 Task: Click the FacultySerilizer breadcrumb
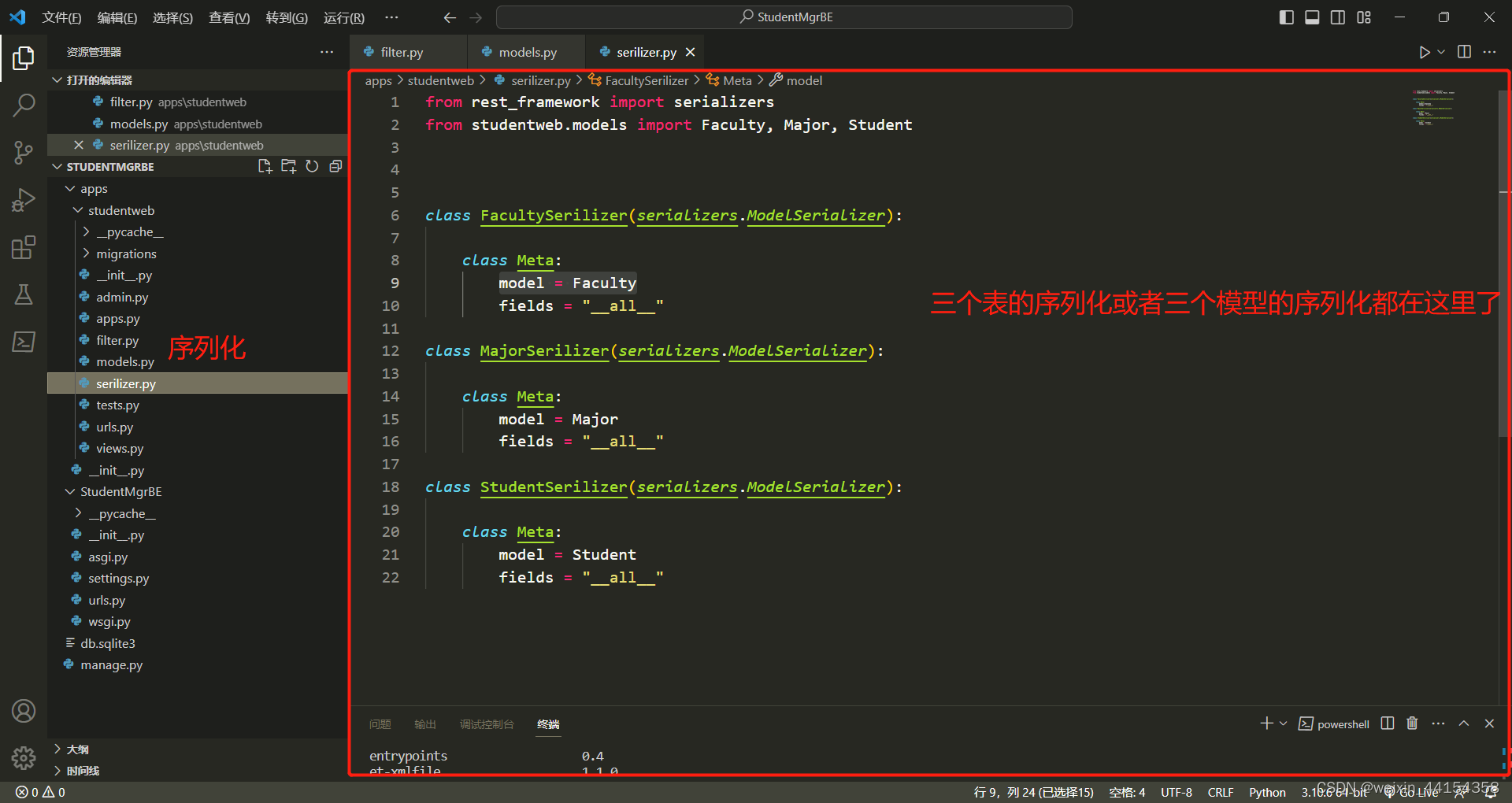(x=638, y=80)
